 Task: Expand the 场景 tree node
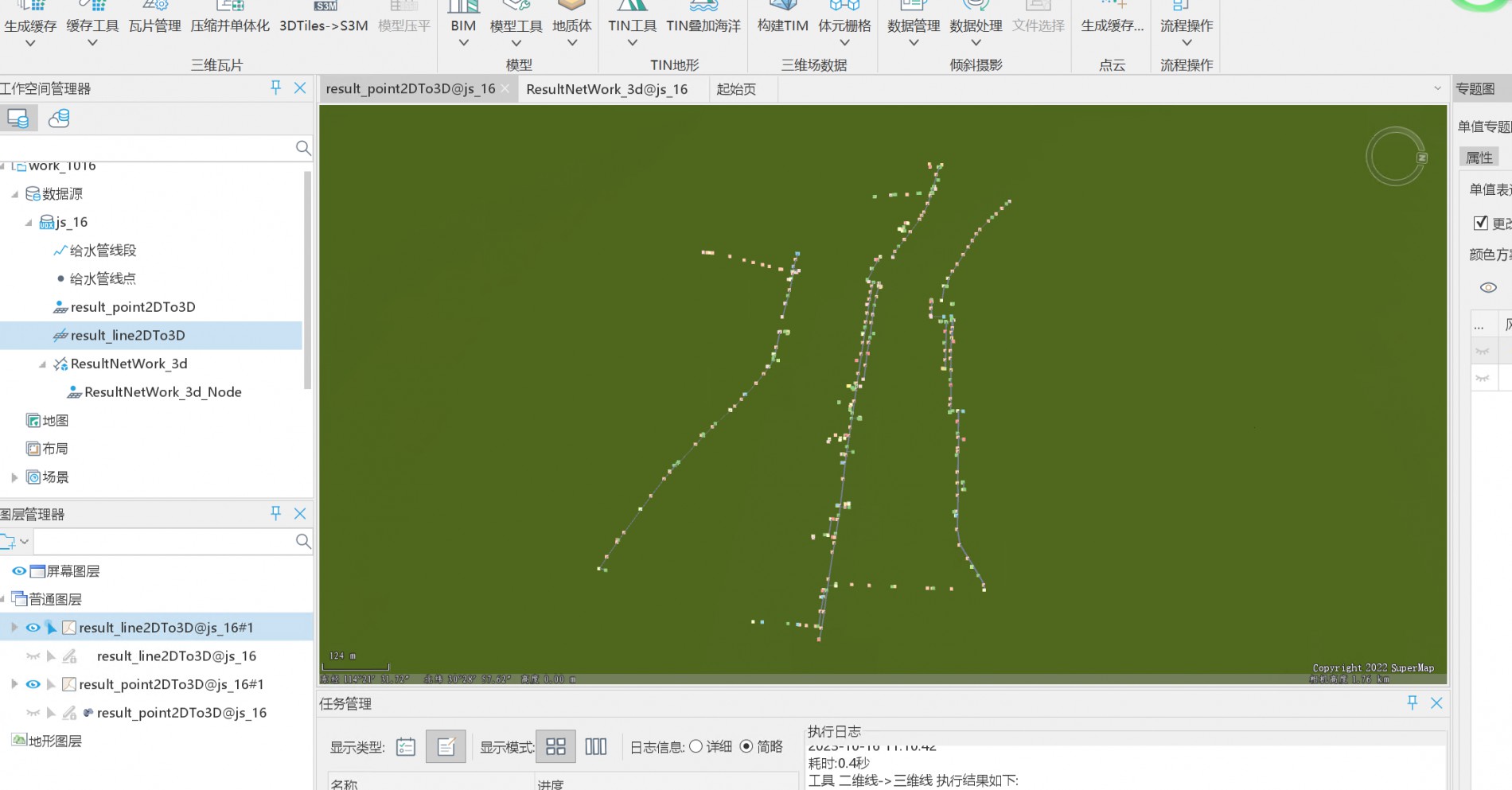pos(14,477)
